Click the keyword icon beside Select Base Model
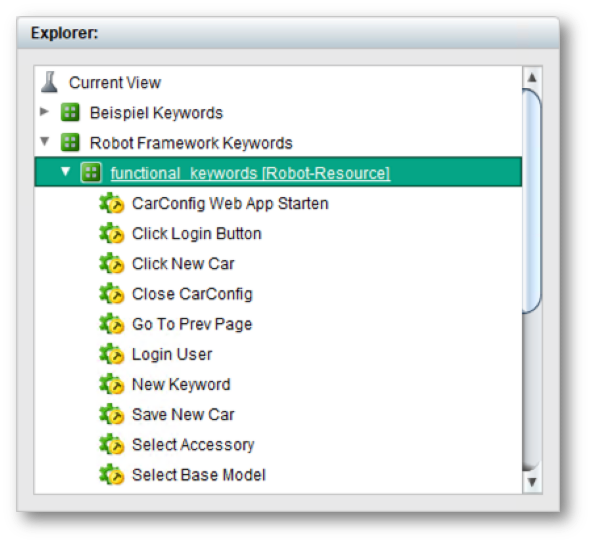Image resolution: width=591 pixels, height=543 pixels. pos(112,474)
